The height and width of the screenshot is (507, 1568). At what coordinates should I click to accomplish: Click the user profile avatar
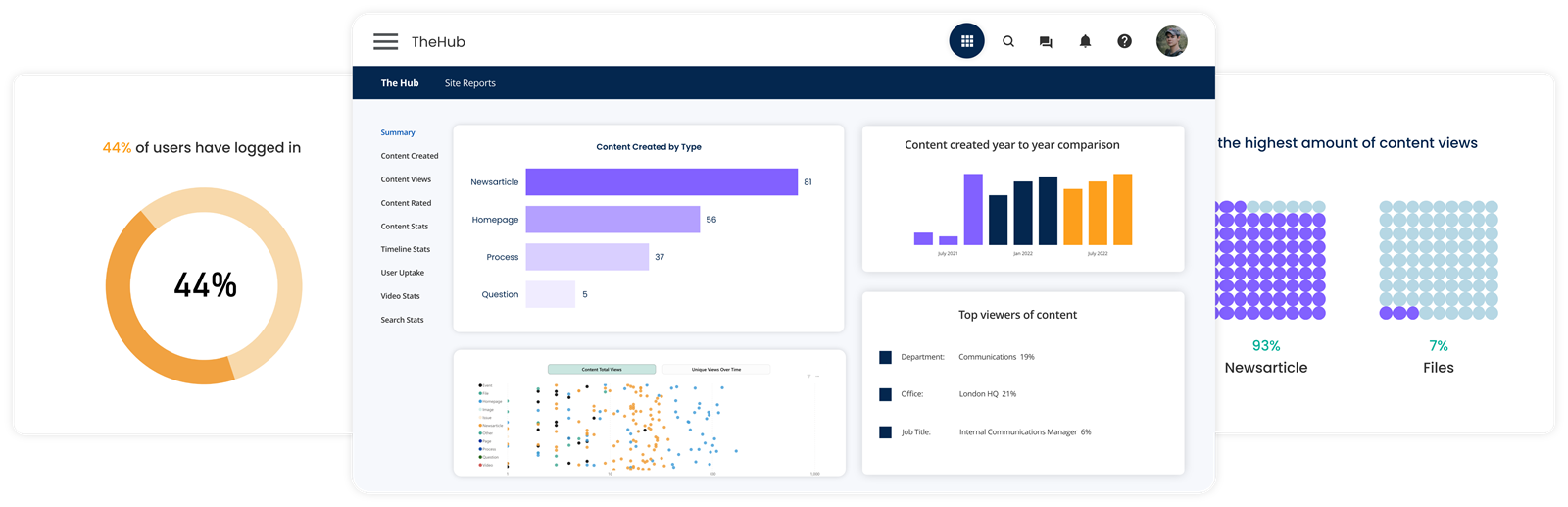coord(1171,41)
